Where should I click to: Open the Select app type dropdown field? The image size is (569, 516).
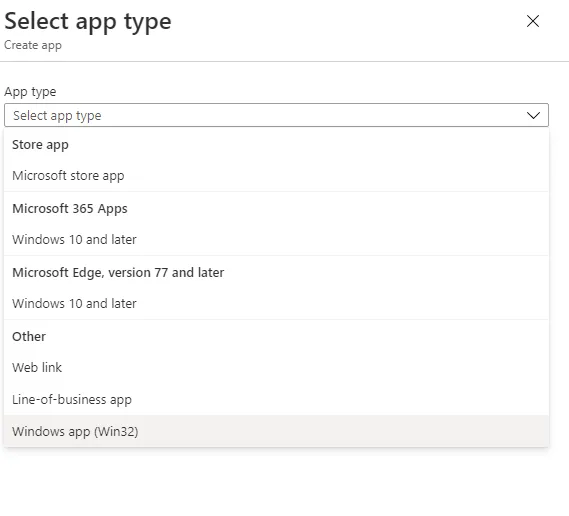click(276, 115)
